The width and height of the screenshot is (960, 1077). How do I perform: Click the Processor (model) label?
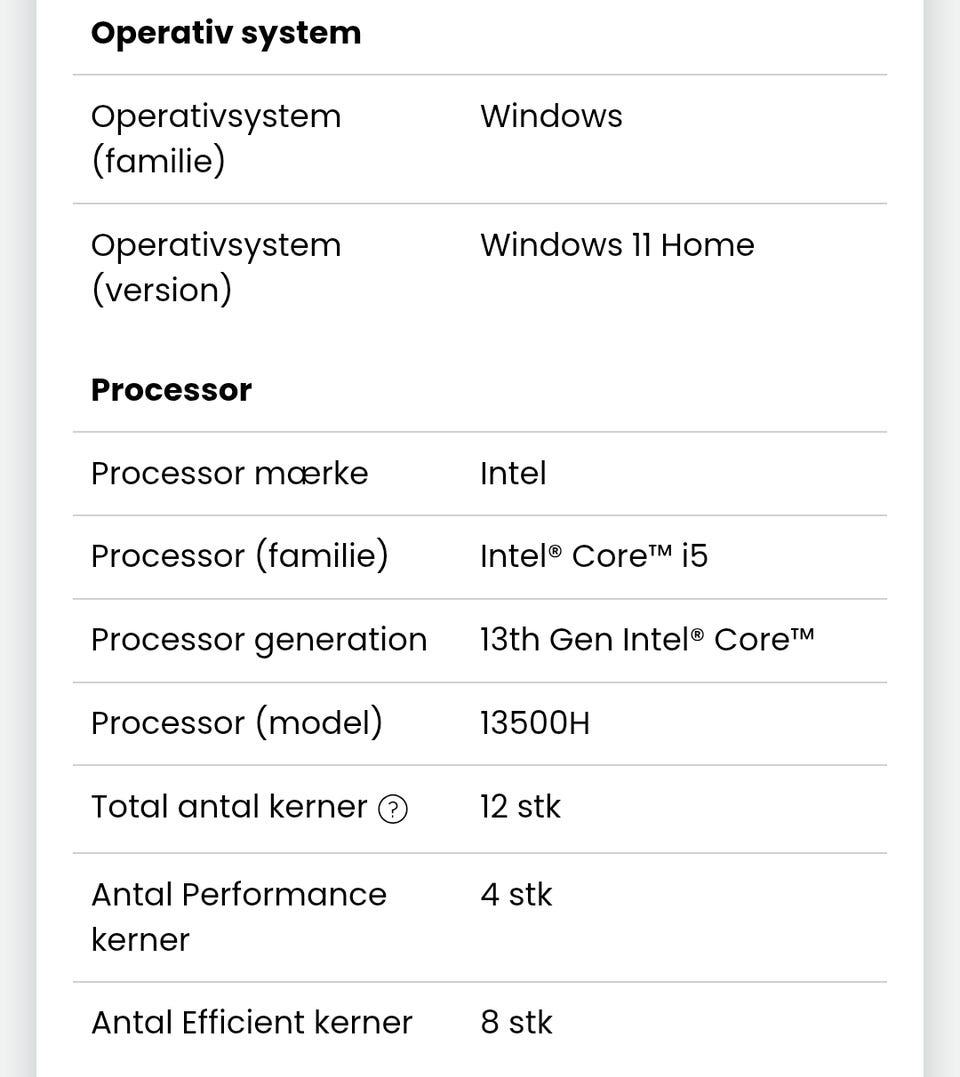pos(236,723)
